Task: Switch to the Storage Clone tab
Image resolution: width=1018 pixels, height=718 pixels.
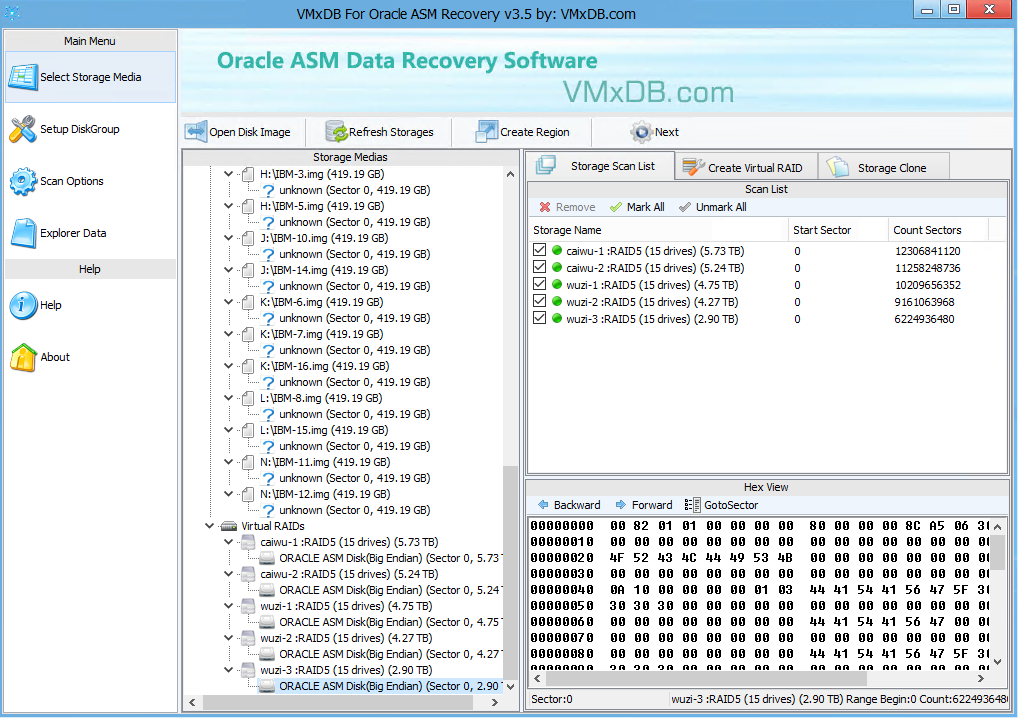Action: pos(884,167)
